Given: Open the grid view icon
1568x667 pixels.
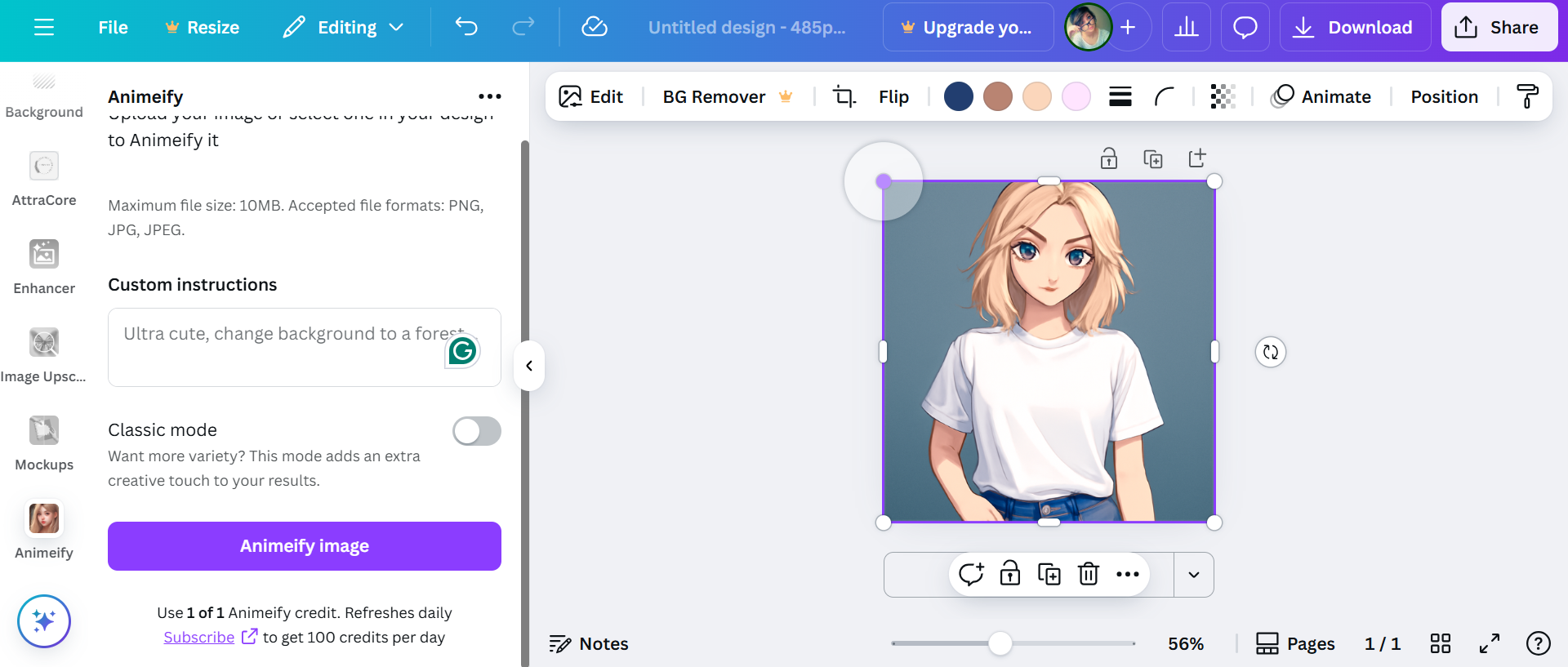Looking at the screenshot, I should [1441, 643].
